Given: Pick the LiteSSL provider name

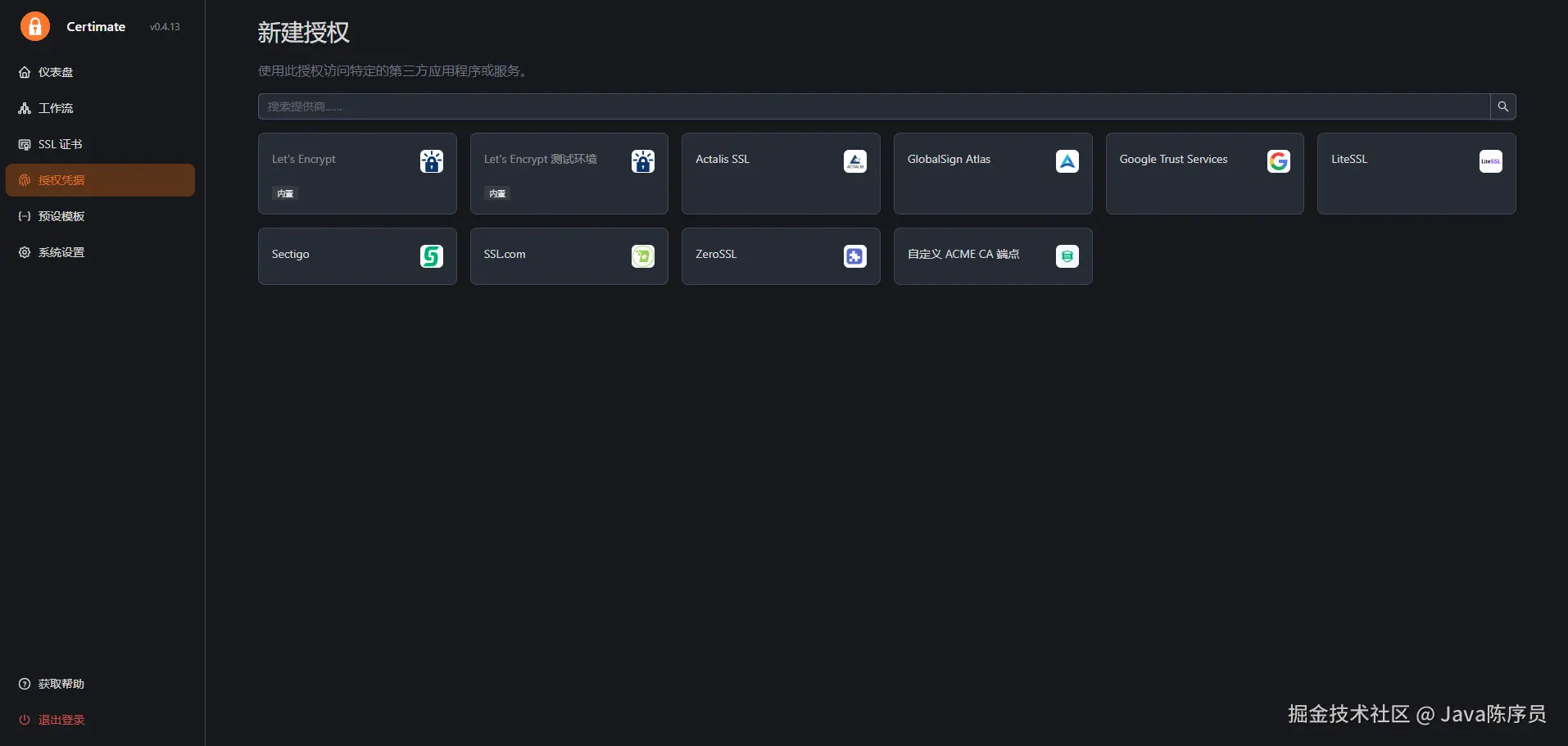Looking at the screenshot, I should 1349,159.
